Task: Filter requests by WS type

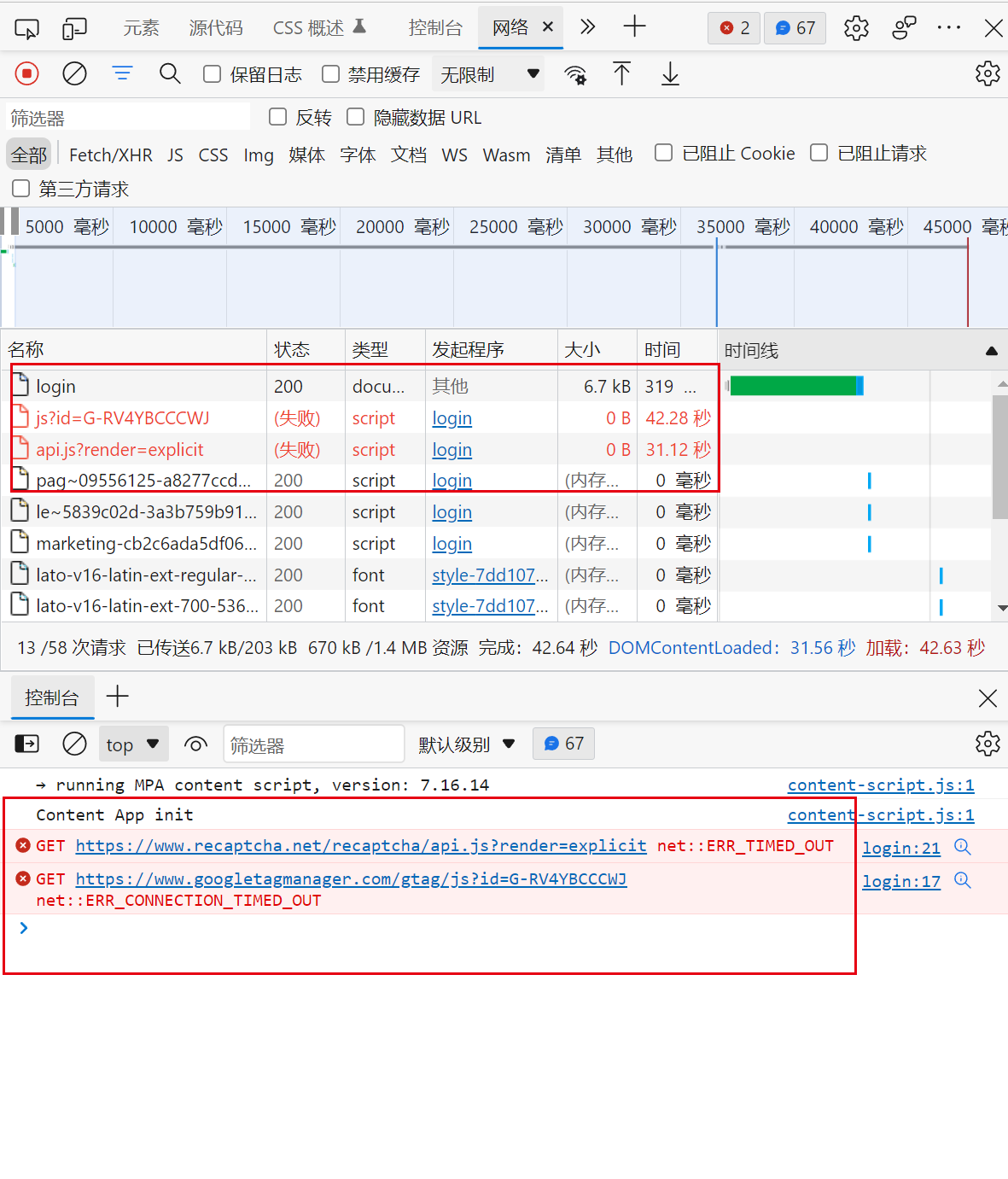Action: (x=455, y=155)
